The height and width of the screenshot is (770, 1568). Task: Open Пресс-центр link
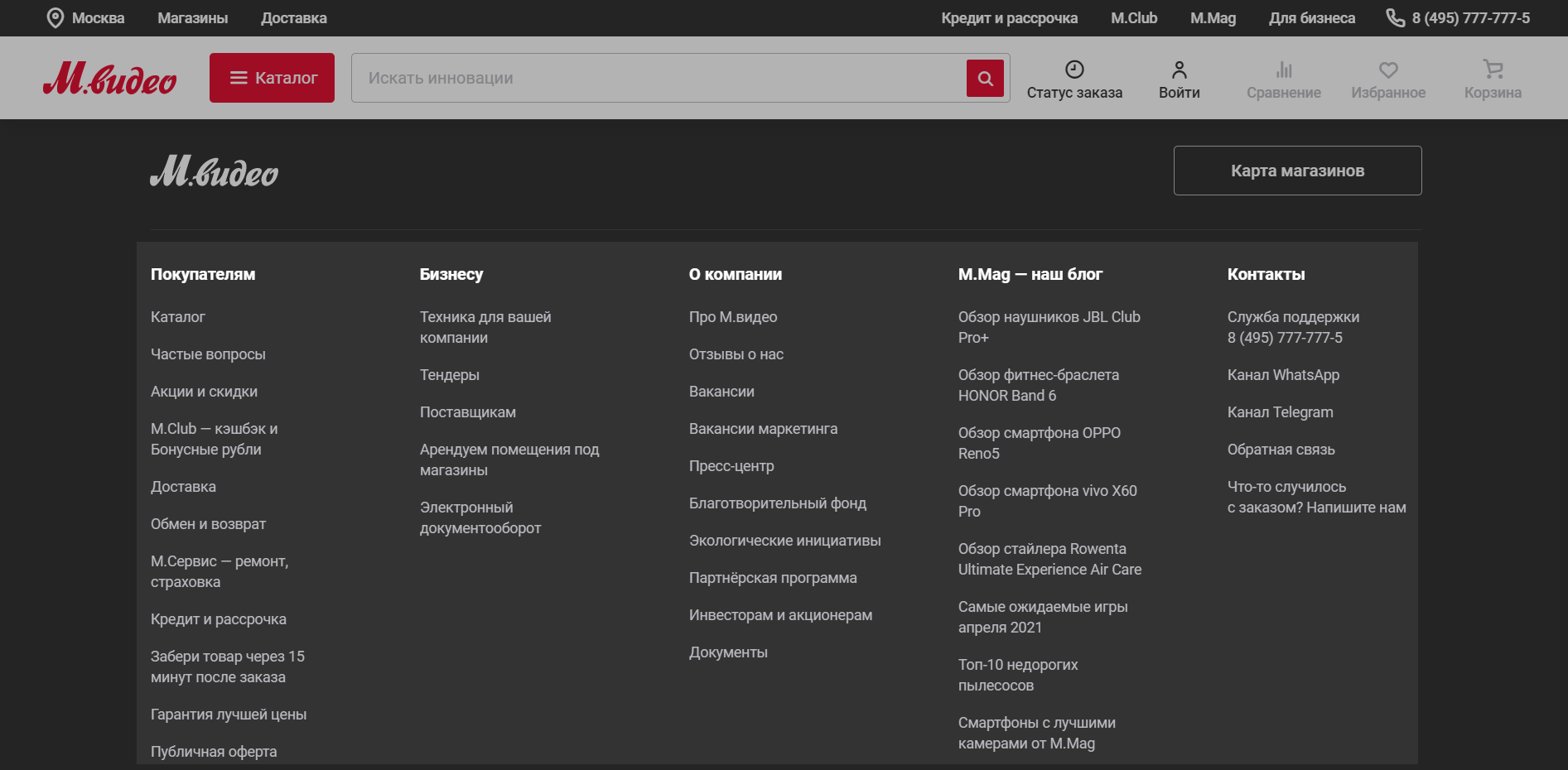coord(731,466)
